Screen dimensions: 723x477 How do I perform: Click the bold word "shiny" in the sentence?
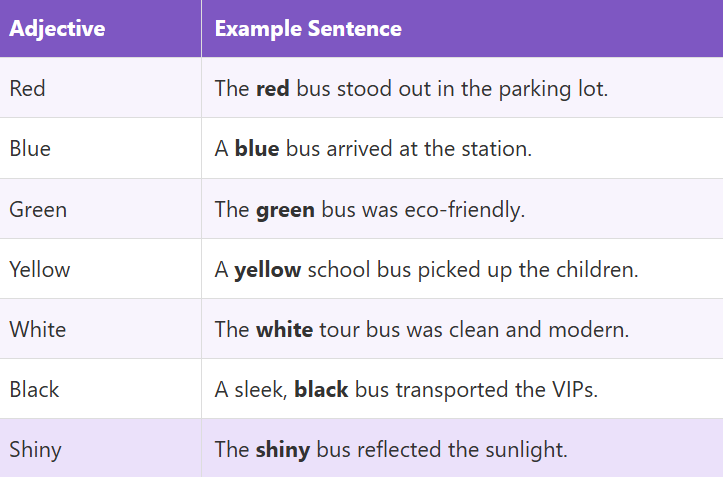[x=283, y=449]
